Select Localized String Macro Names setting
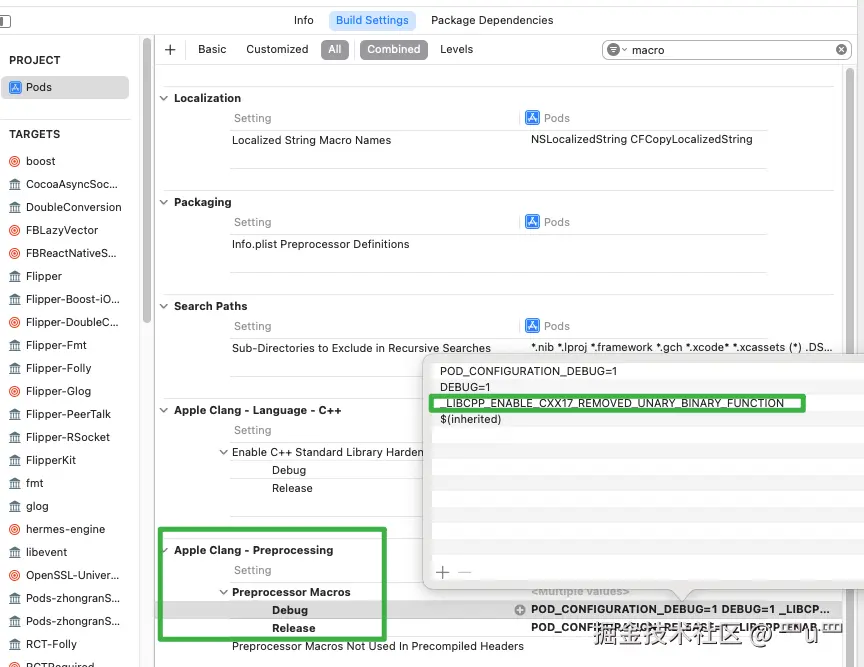Viewport: 864px width, 667px height. [x=311, y=141]
